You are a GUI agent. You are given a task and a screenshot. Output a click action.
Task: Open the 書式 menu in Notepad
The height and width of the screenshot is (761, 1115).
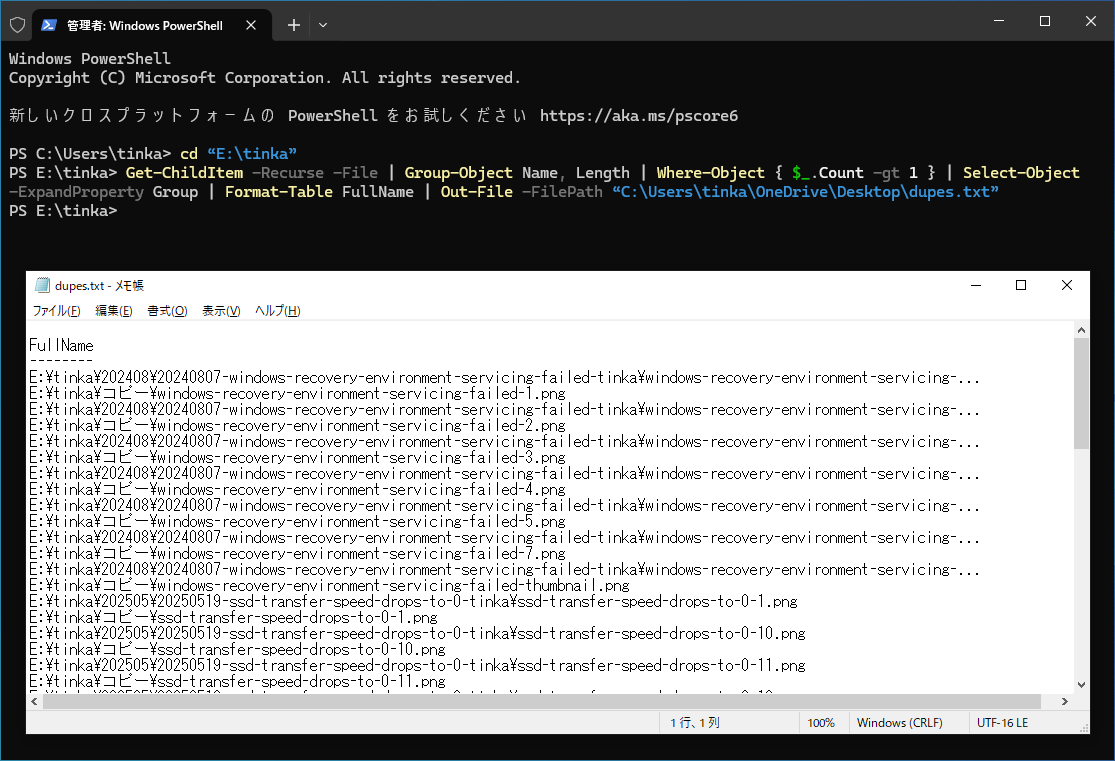tap(166, 311)
